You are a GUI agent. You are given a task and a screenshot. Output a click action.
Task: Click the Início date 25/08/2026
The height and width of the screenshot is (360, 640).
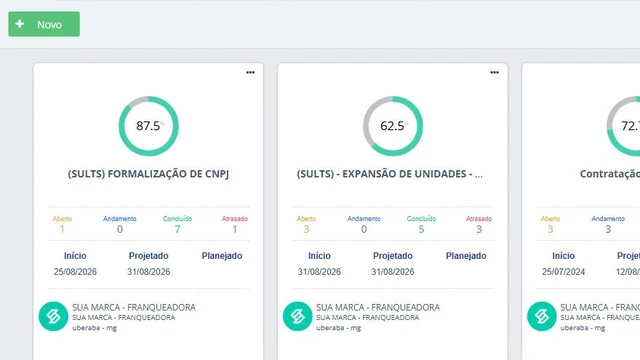(x=75, y=272)
